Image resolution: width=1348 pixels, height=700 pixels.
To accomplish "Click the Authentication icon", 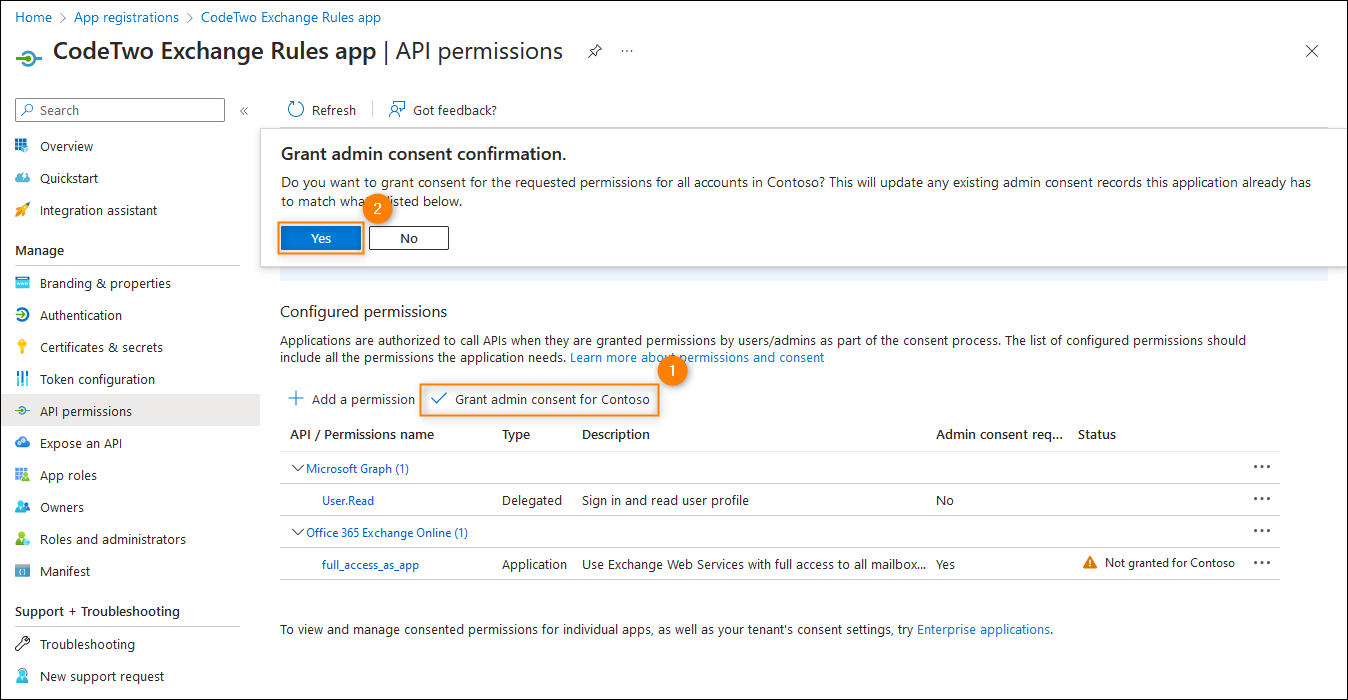I will click(22, 315).
